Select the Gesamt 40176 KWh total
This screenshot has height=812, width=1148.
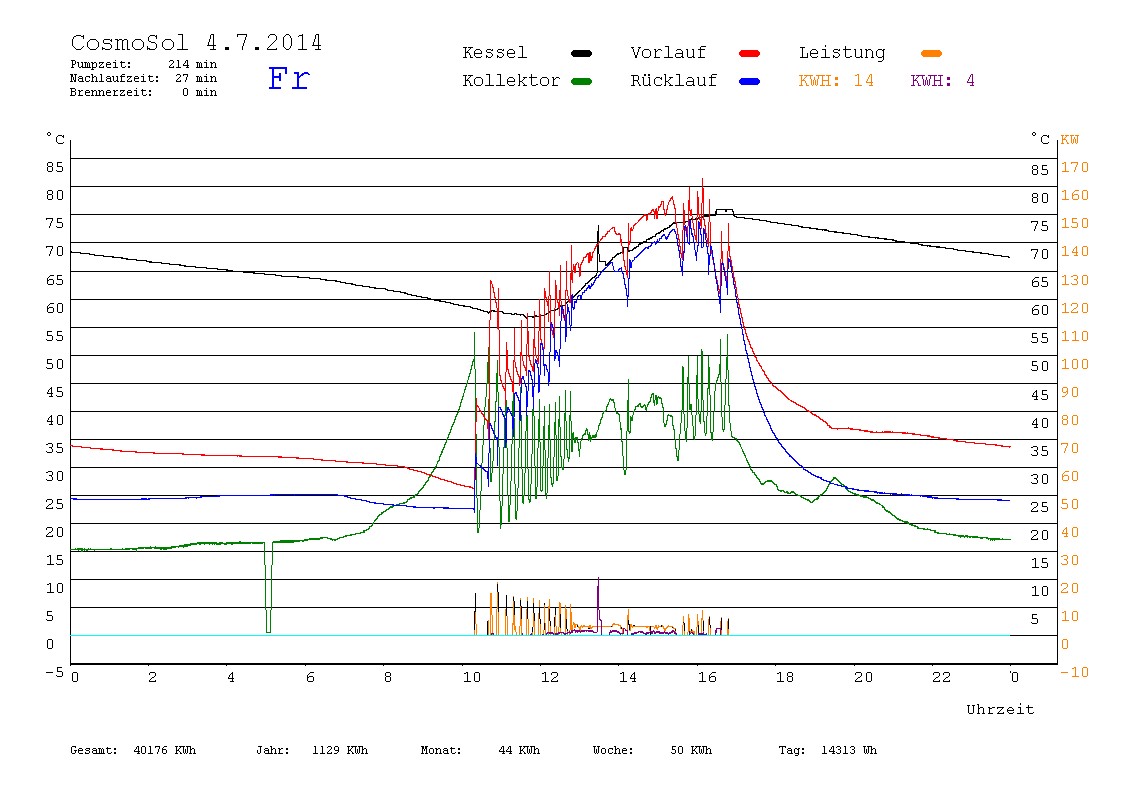coord(133,750)
